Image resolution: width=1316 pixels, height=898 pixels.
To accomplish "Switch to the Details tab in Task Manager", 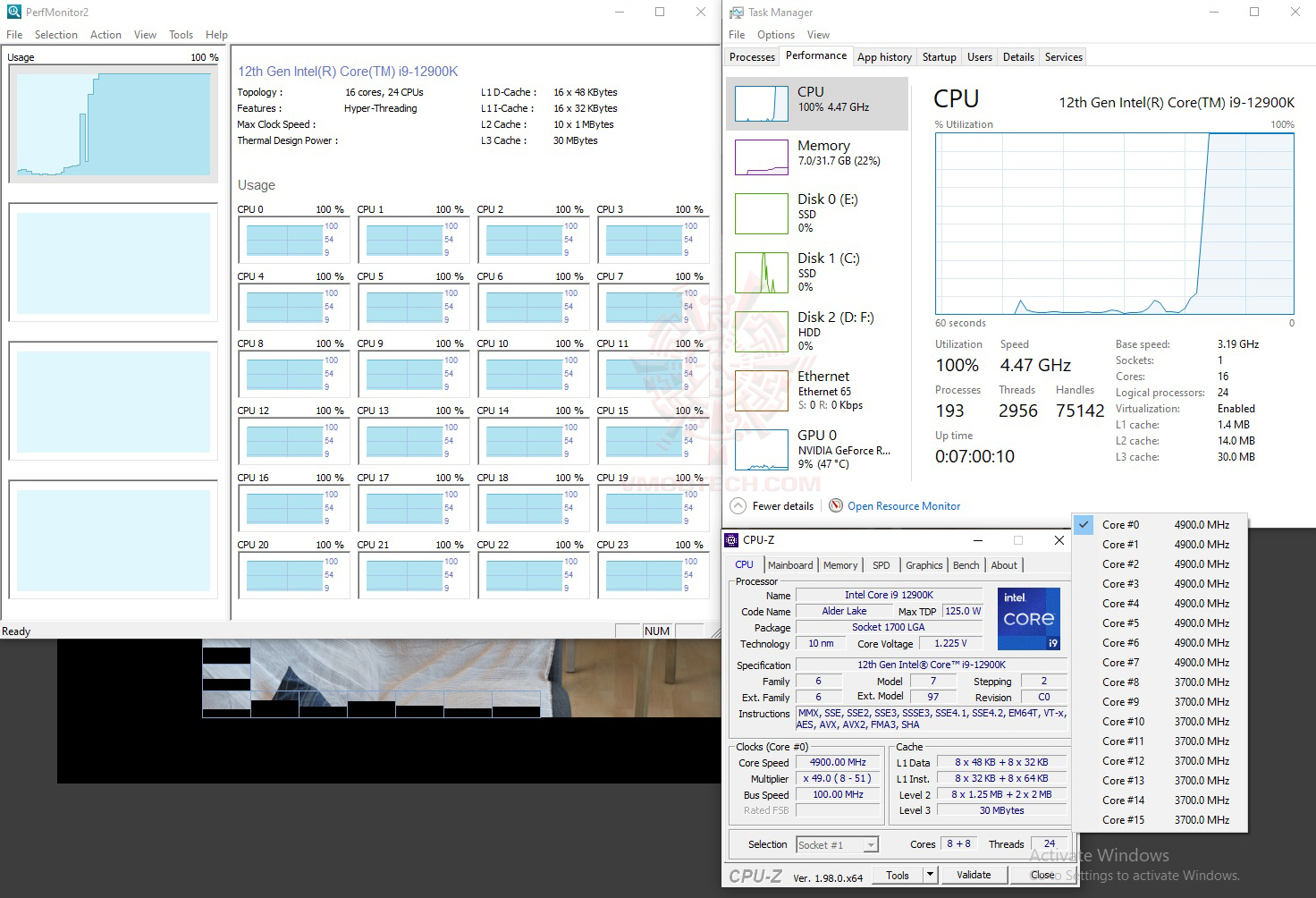I will tap(1018, 57).
